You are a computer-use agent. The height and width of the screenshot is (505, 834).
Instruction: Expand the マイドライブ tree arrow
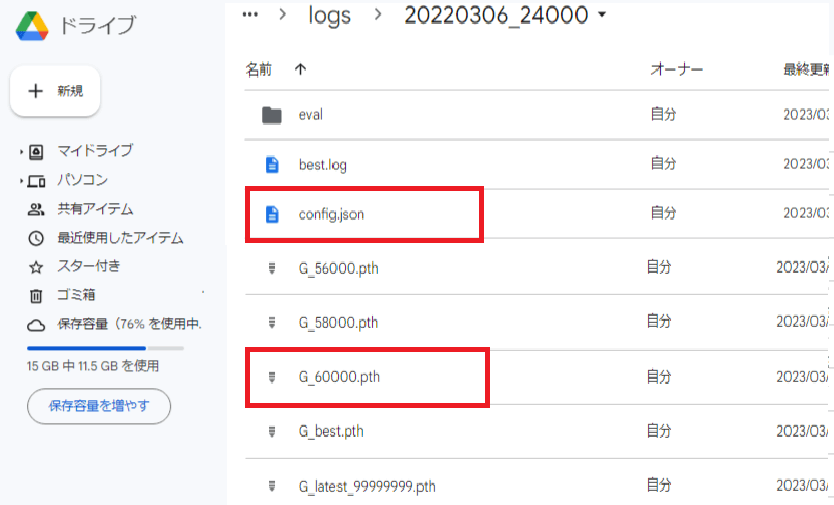tap(20, 152)
